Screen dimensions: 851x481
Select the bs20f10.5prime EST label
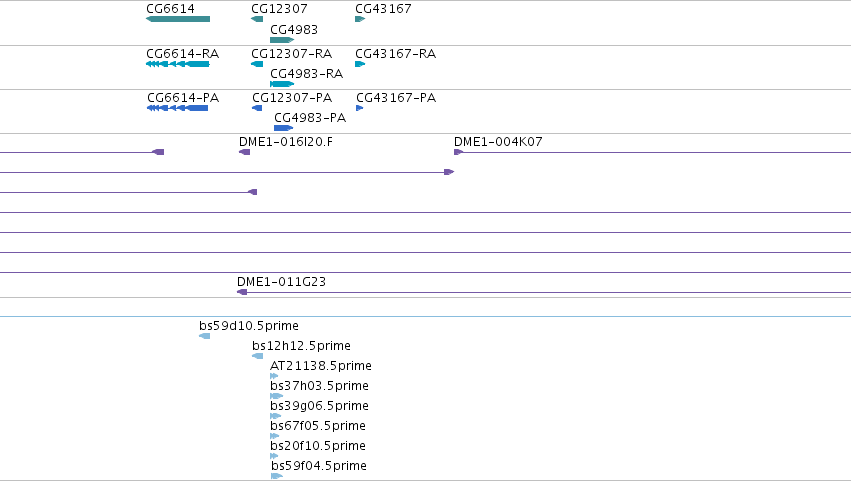[x=318, y=446]
